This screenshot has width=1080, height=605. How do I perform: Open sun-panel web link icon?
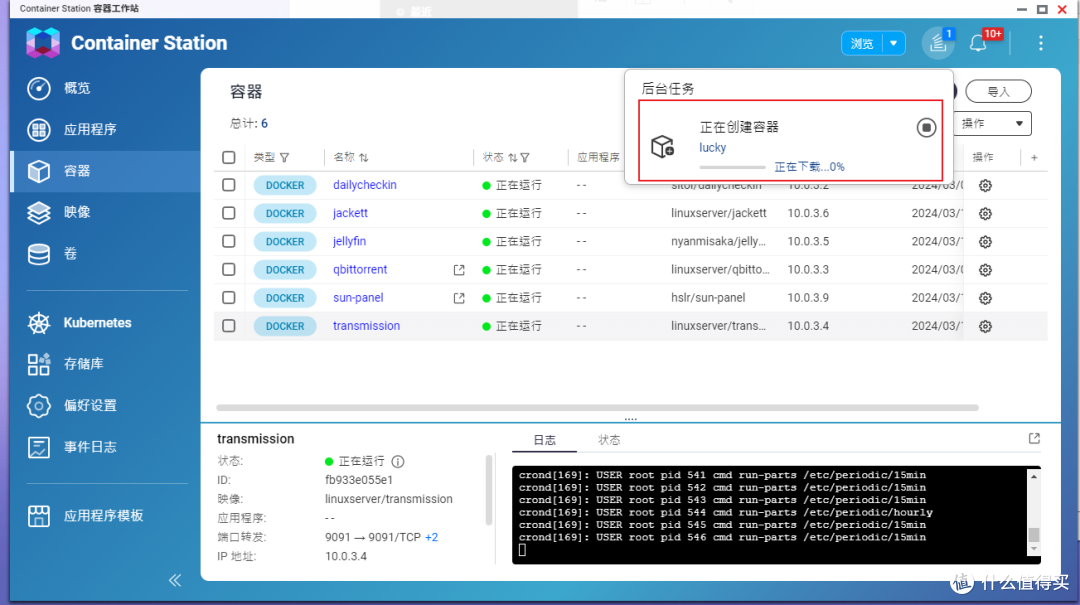point(459,298)
